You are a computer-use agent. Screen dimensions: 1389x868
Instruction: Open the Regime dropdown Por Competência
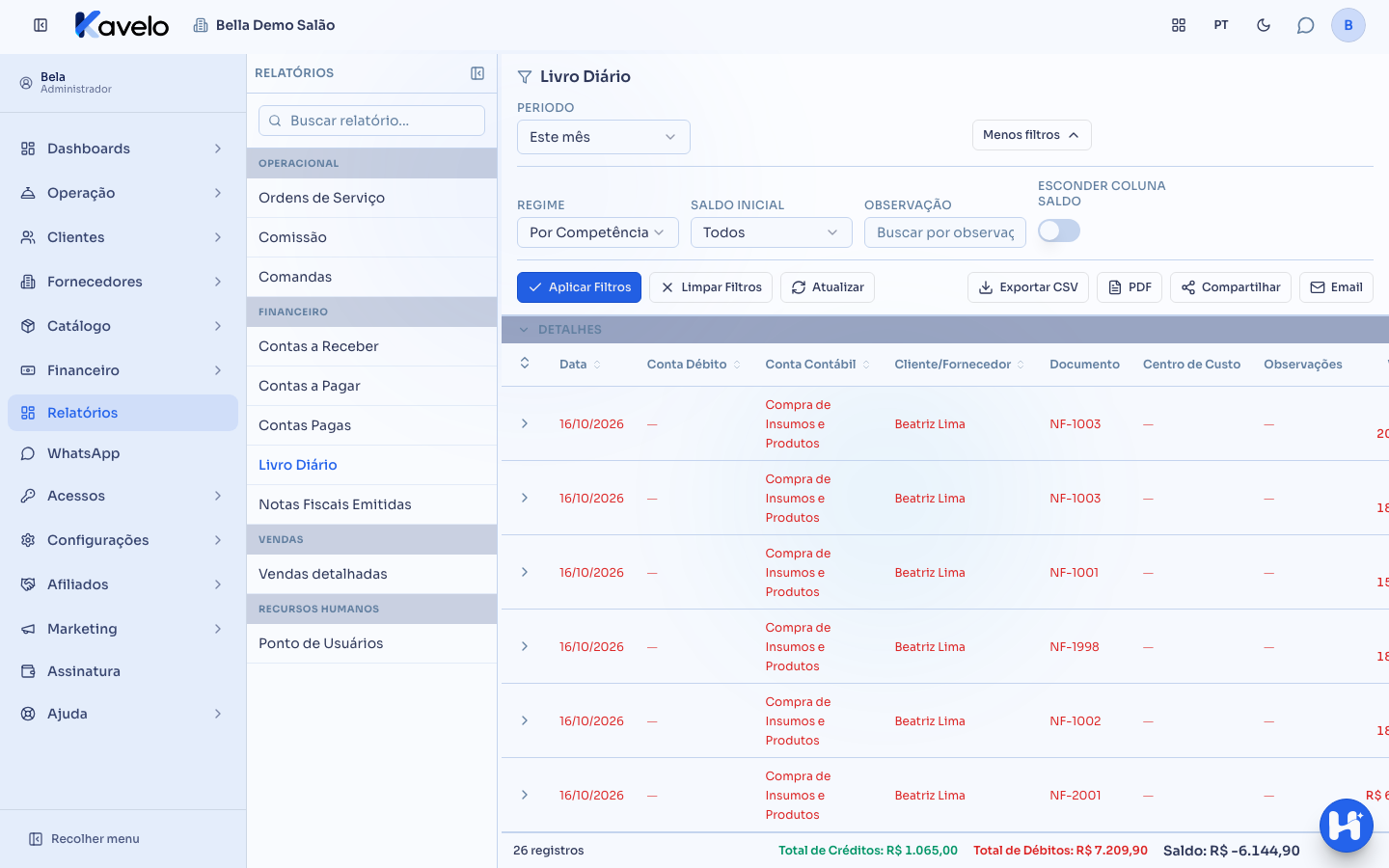pyautogui.click(x=598, y=232)
